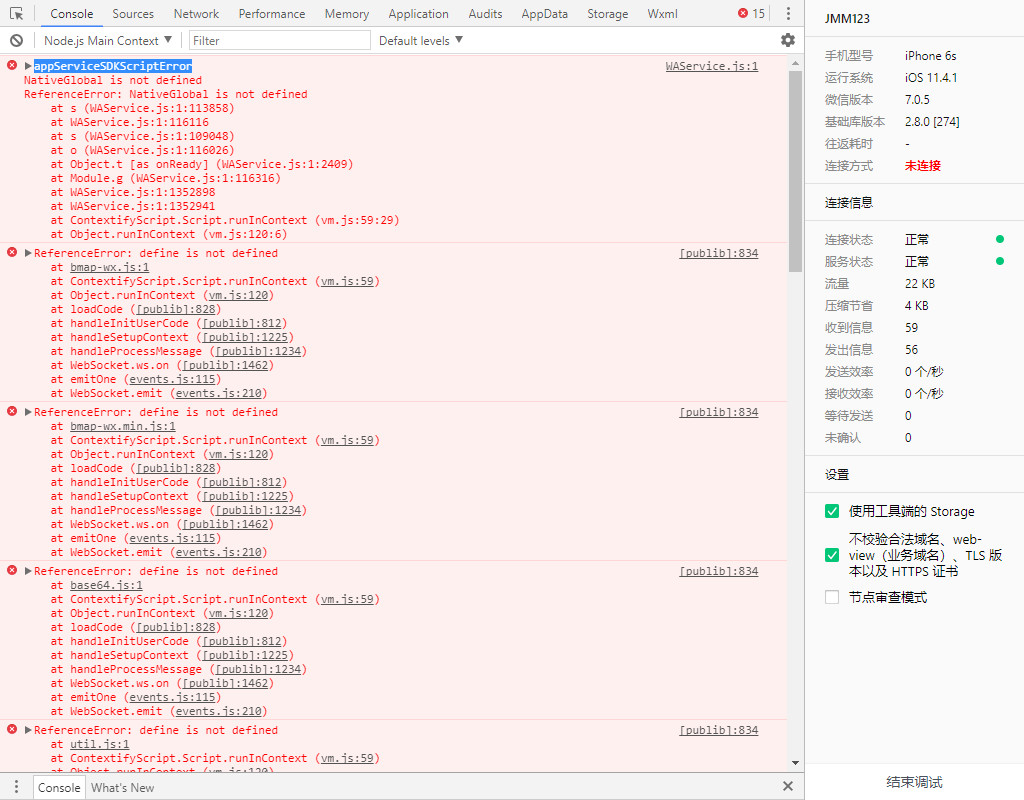Uncheck the 不校验合法域名 checkbox
The image size is (1024, 800).
point(832,555)
